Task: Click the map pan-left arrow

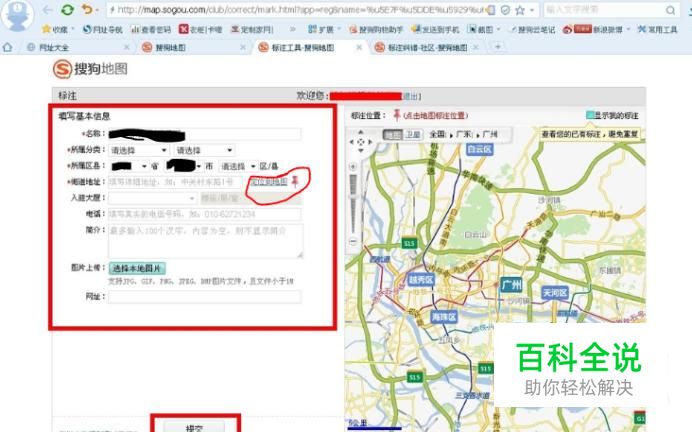Action: (351, 142)
